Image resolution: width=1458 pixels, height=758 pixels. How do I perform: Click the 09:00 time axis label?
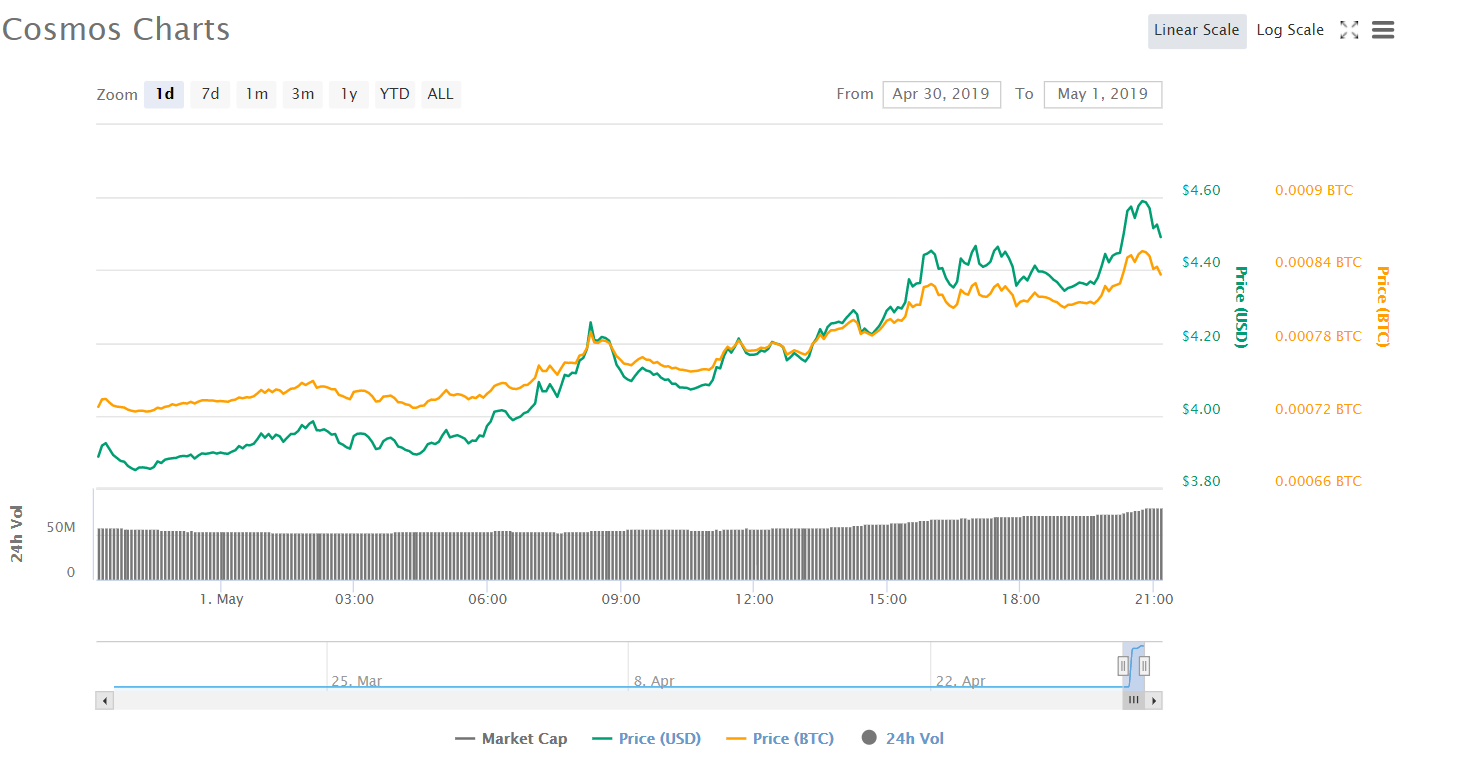(x=621, y=599)
